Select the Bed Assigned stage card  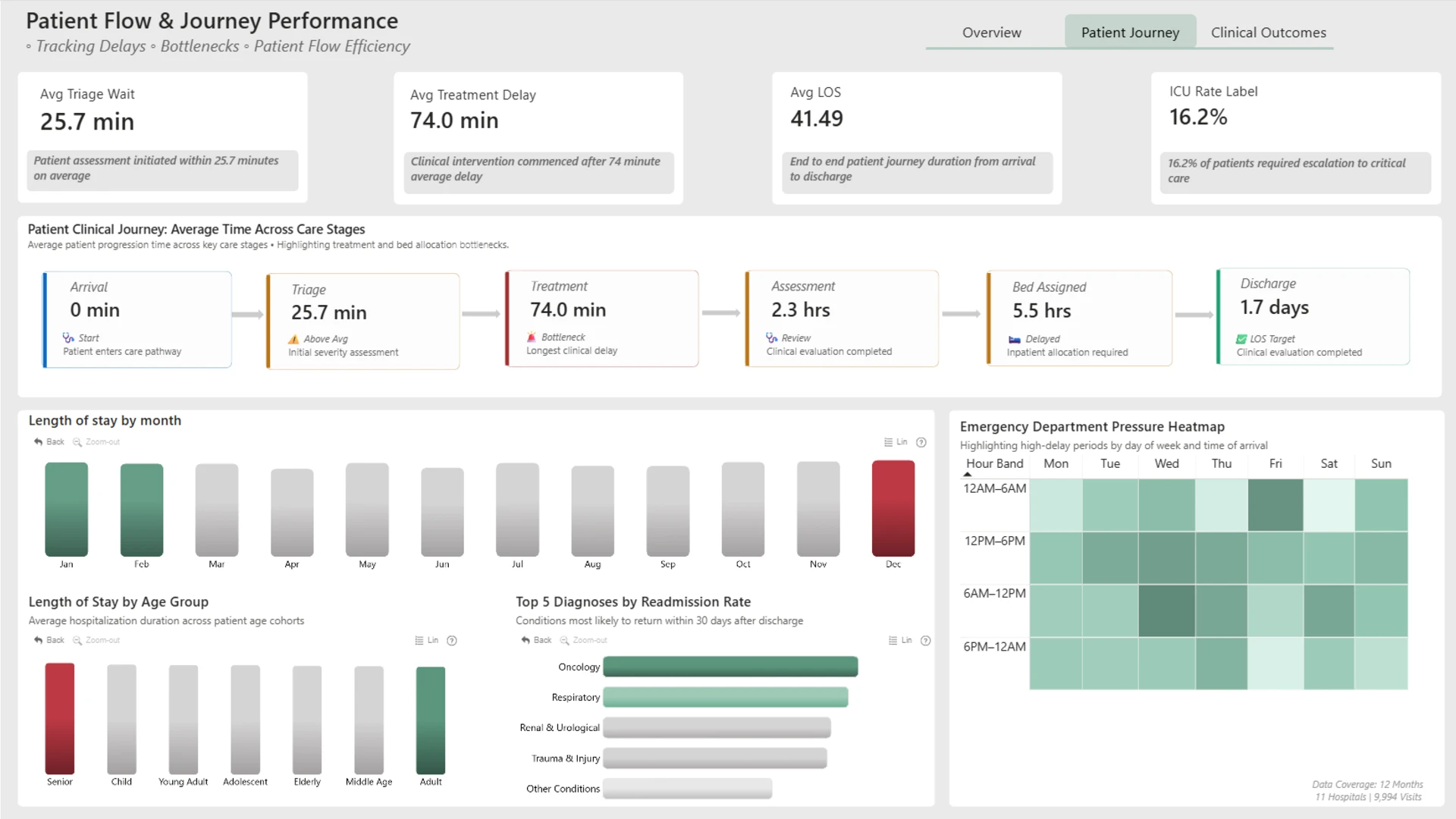(x=1079, y=318)
